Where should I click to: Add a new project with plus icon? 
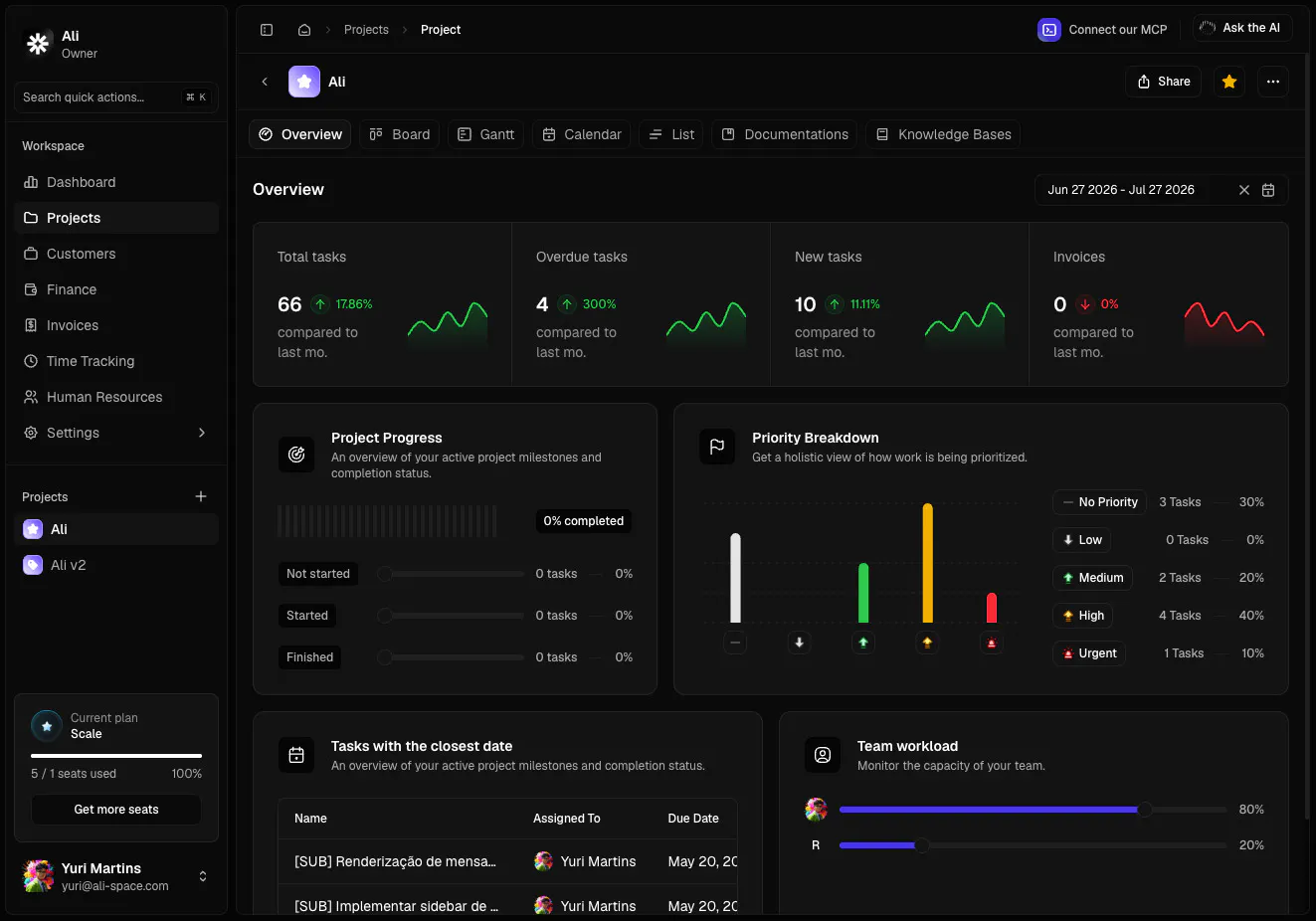(201, 496)
